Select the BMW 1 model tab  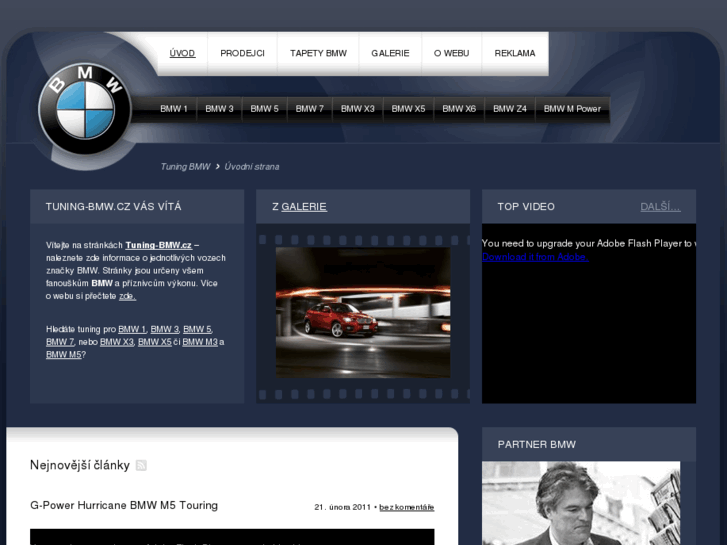[x=174, y=109]
